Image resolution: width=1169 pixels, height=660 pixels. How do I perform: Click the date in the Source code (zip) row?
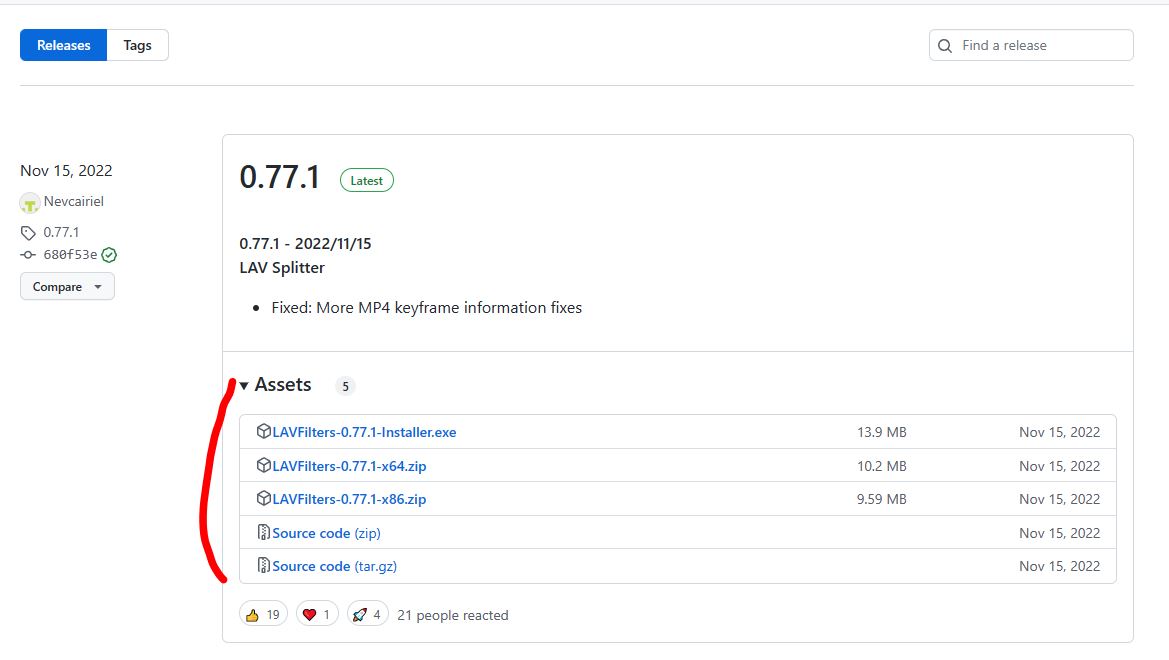pyautogui.click(x=1059, y=533)
